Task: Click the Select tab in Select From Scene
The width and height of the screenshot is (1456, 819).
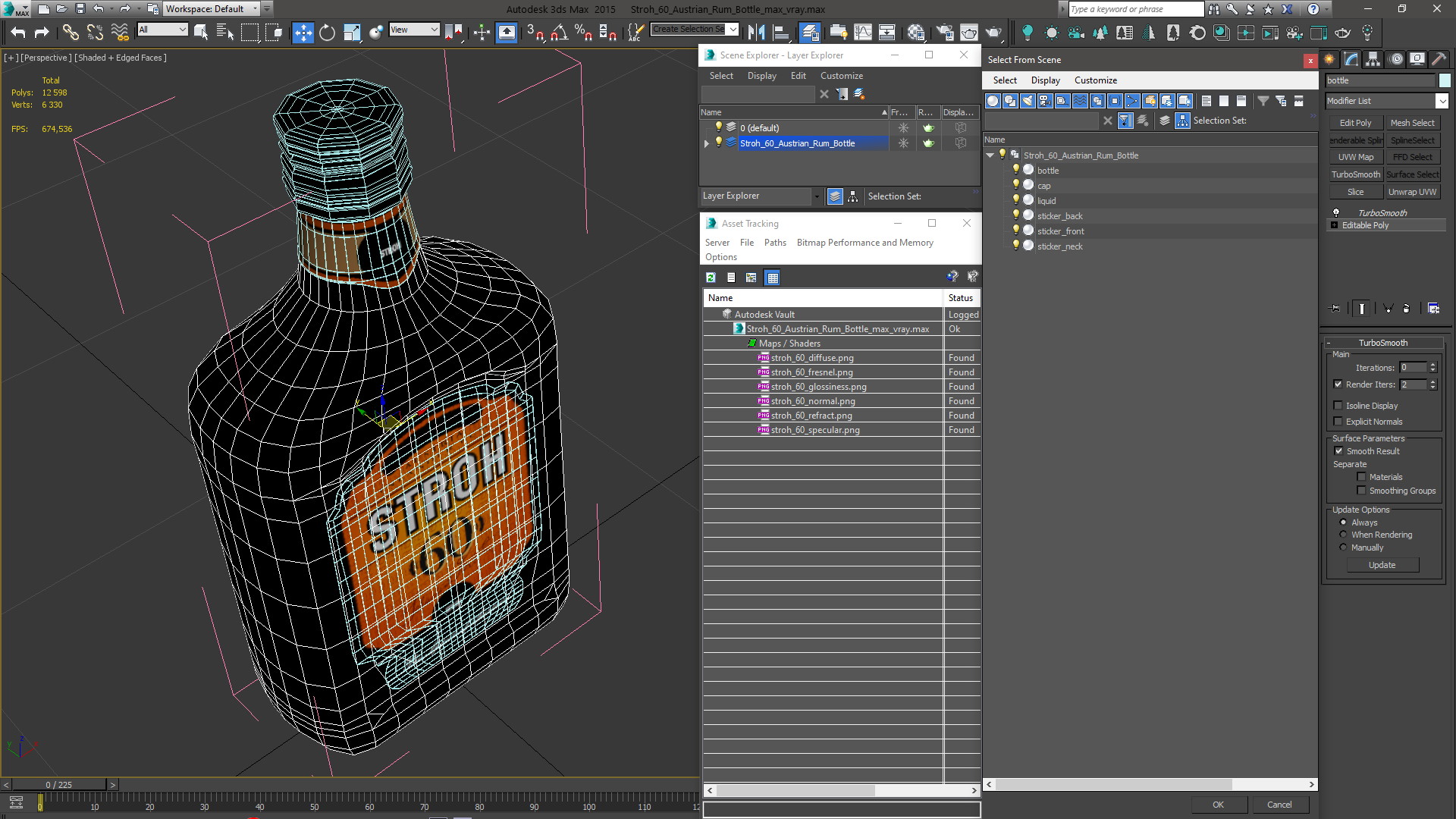Action: pyautogui.click(x=1005, y=80)
